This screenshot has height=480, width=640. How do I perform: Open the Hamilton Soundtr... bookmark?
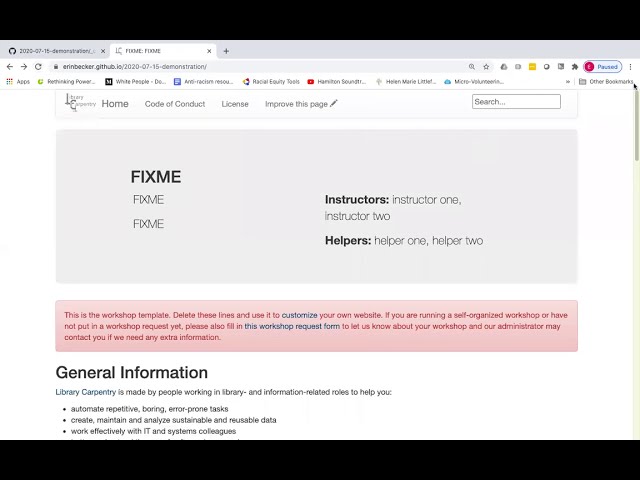tap(337, 82)
